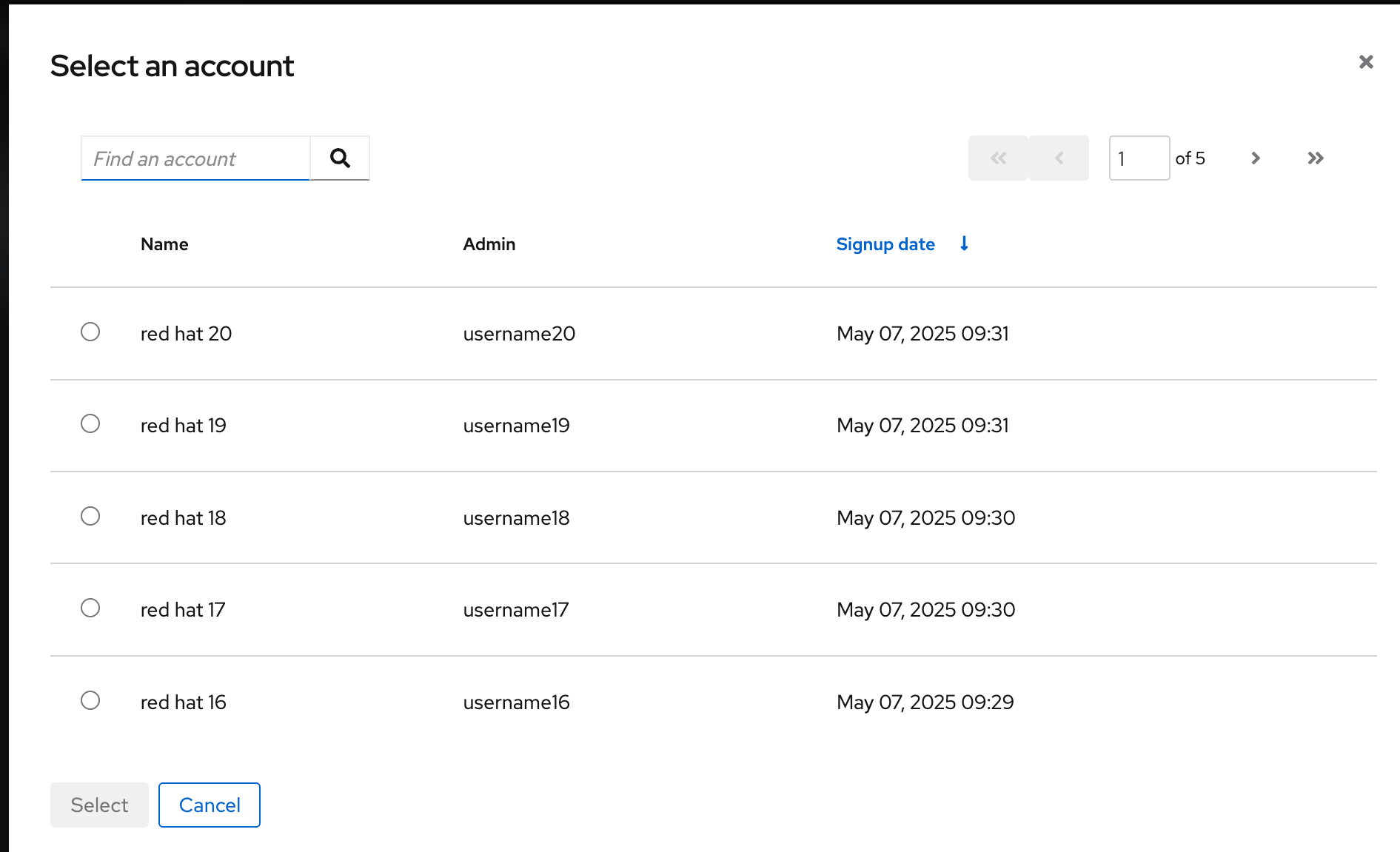This screenshot has width=1400, height=852.
Task: Jump to last page of accounts
Action: coord(1315,158)
